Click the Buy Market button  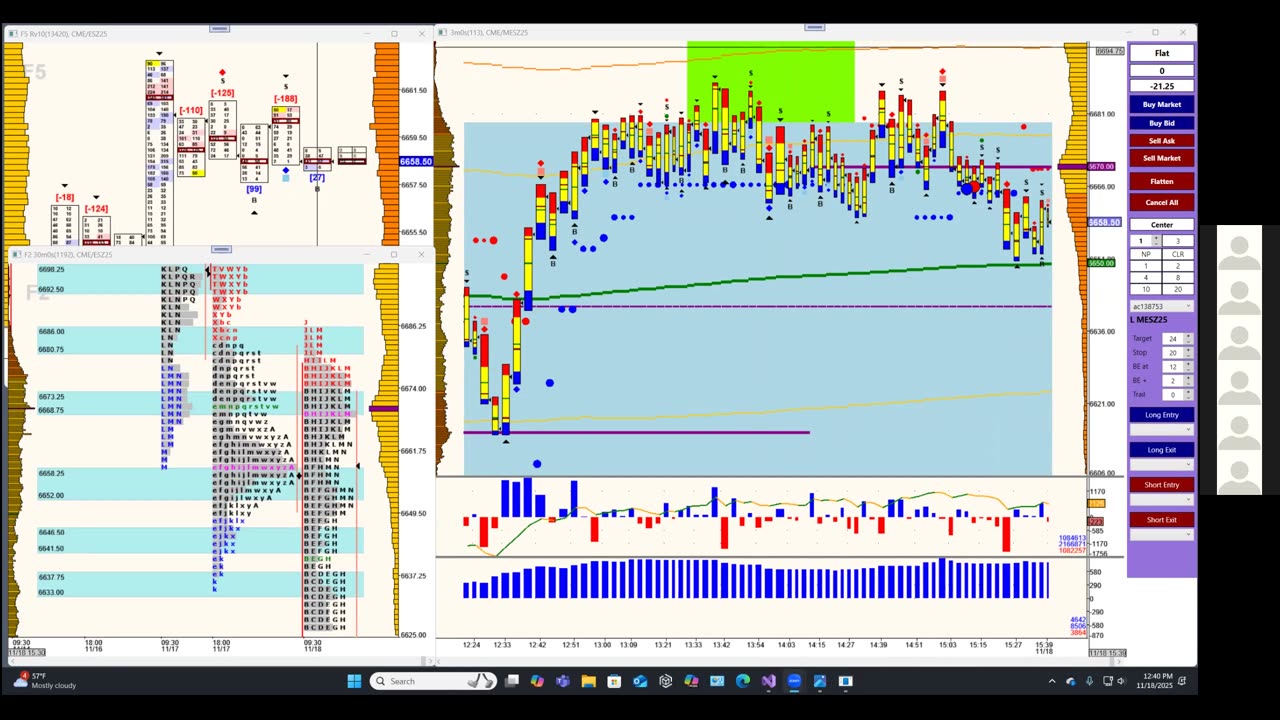[x=1161, y=104]
